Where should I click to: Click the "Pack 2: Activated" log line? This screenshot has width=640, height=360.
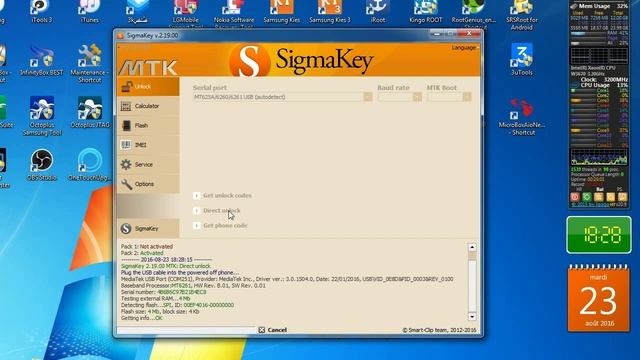point(142,253)
